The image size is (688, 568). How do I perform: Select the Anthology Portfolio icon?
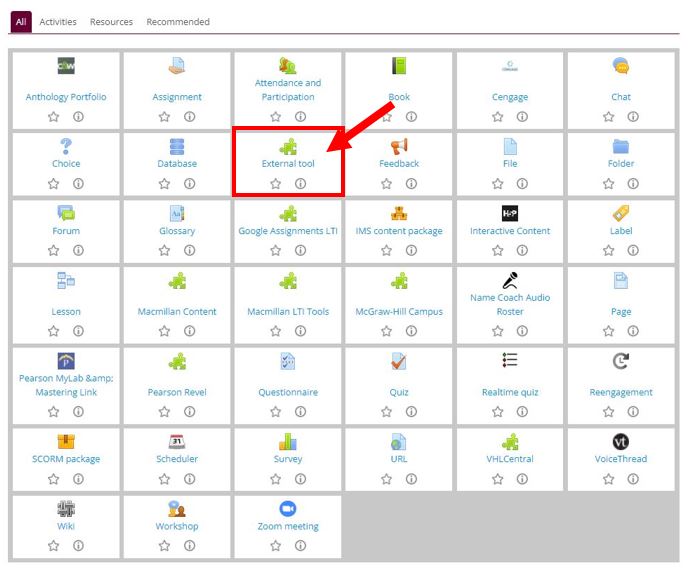click(x=66, y=66)
